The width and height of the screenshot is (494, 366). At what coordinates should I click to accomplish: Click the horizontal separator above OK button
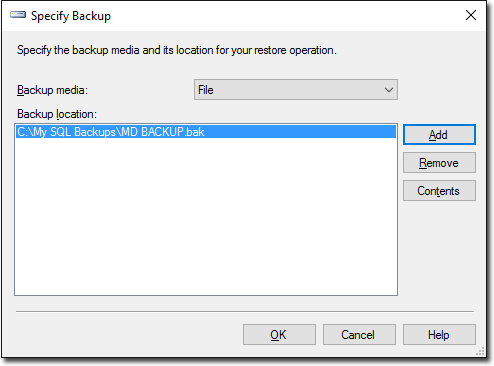245,312
